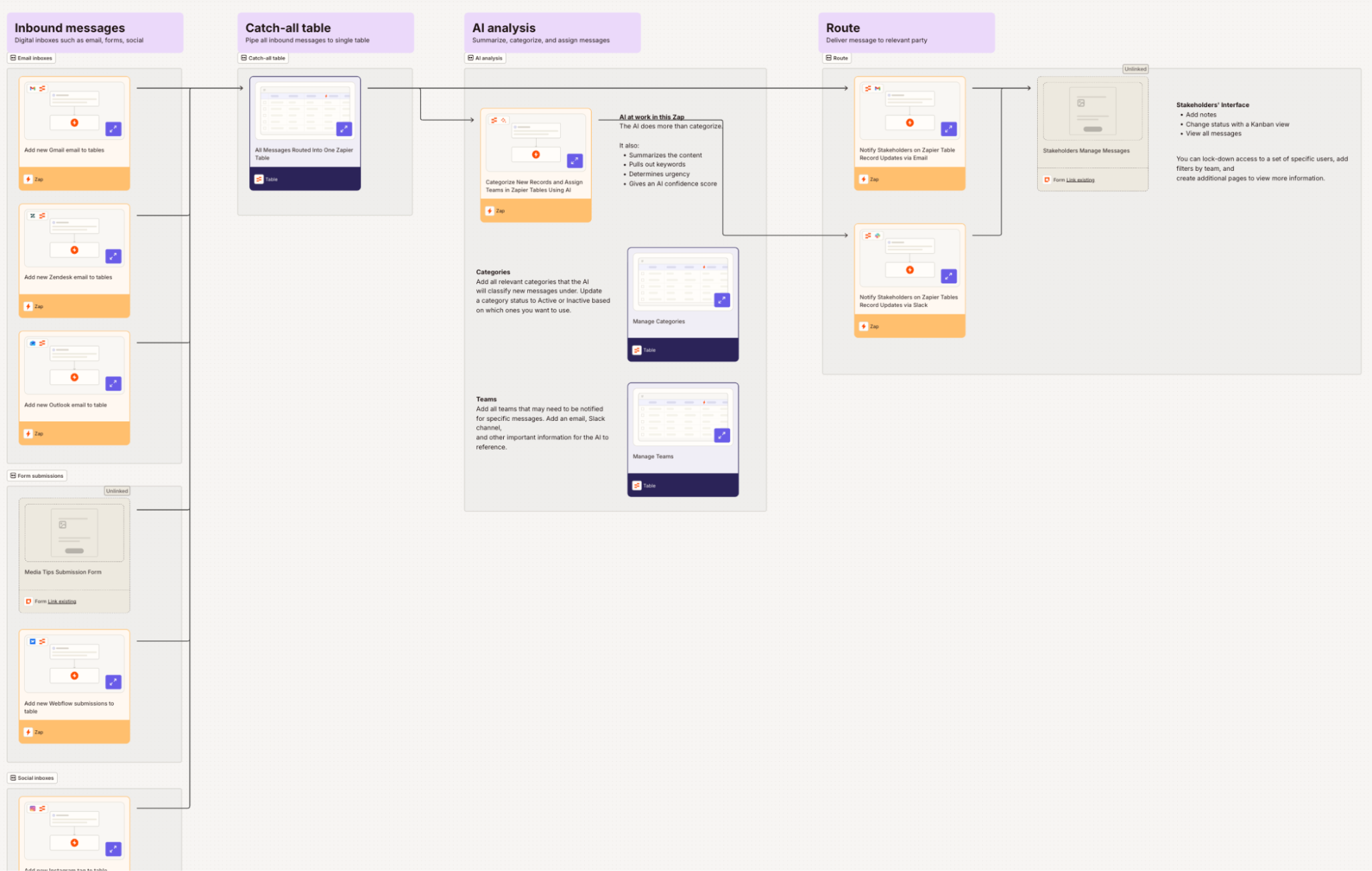Click the Google Chat icon on the Slack notification Zap
Image resolution: width=1372 pixels, height=871 pixels.
[878, 235]
